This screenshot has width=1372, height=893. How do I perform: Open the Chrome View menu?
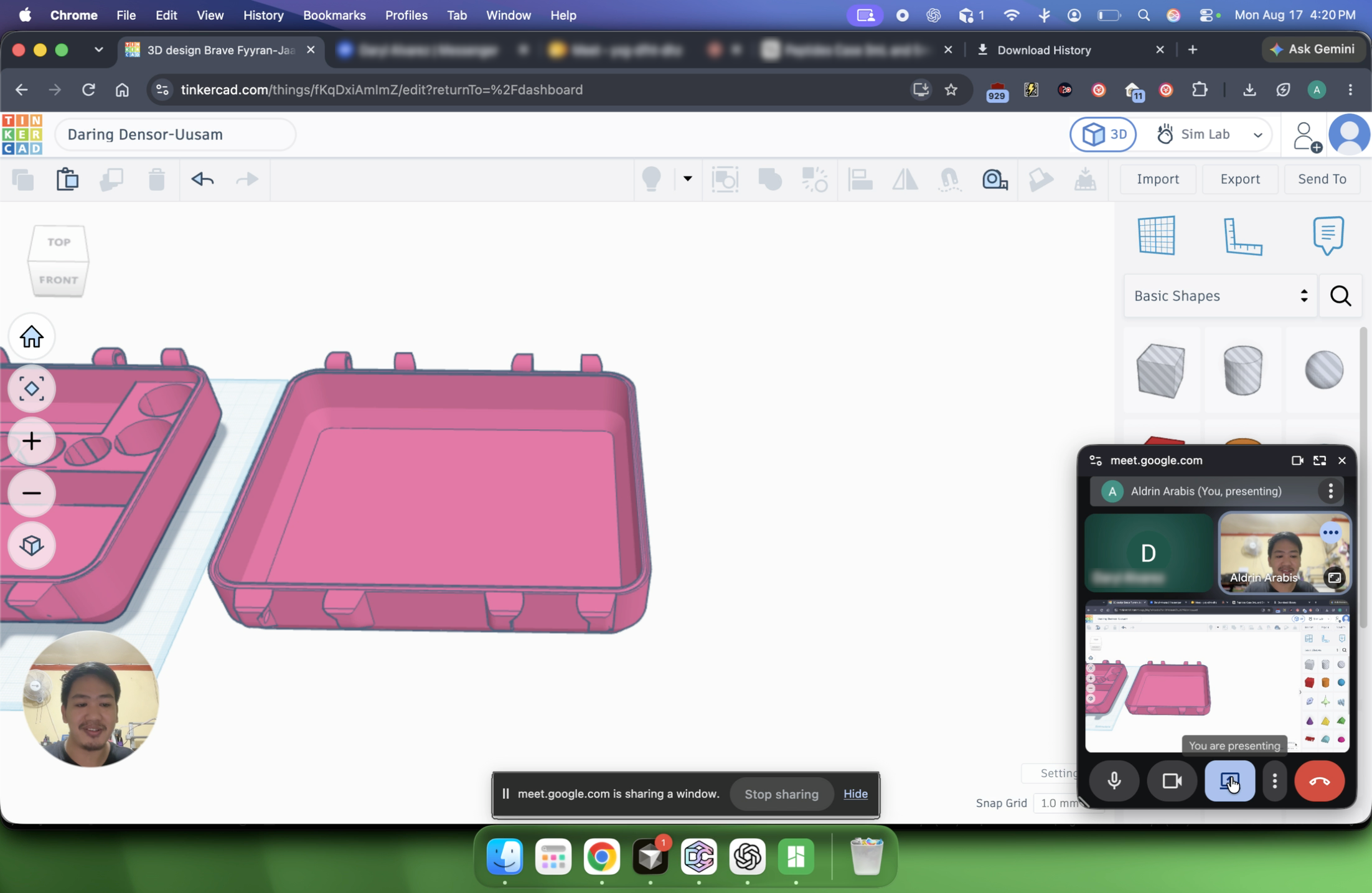pyautogui.click(x=210, y=15)
